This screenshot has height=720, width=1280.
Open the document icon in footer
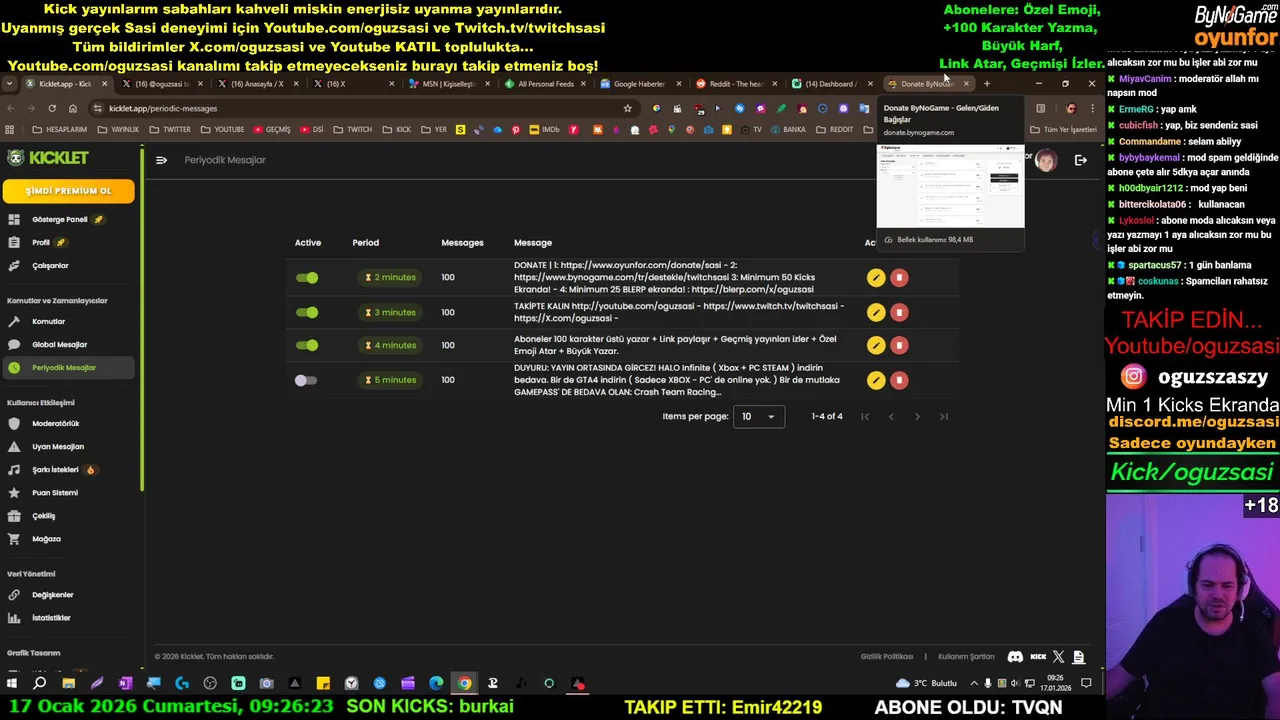point(1078,657)
